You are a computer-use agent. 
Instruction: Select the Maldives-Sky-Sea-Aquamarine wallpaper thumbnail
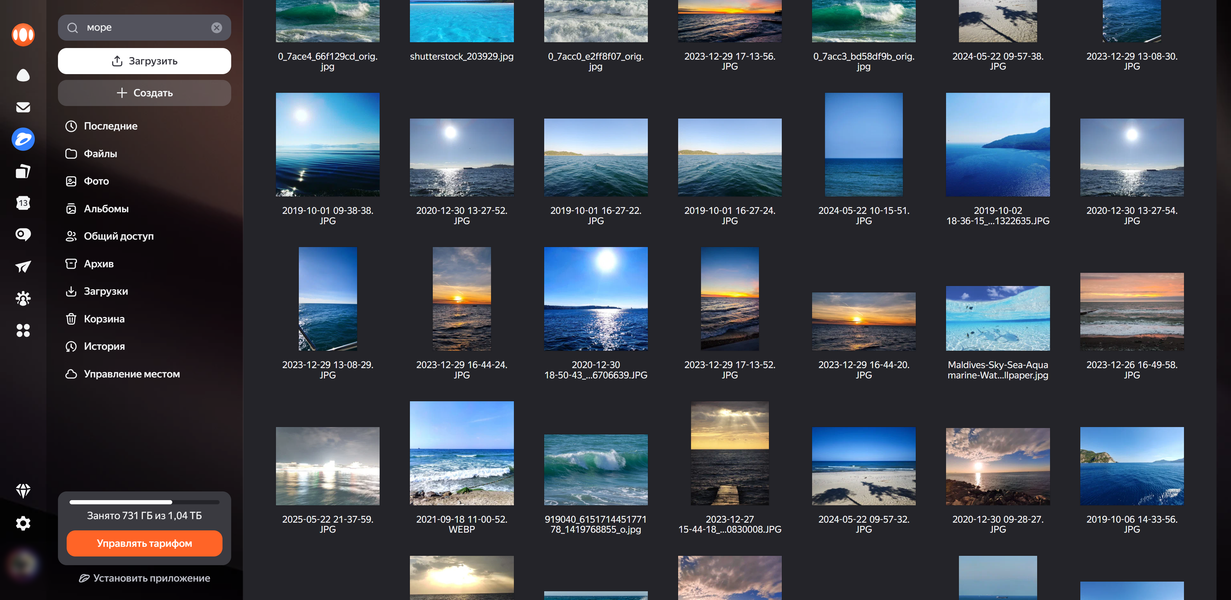pyautogui.click(x=997, y=318)
